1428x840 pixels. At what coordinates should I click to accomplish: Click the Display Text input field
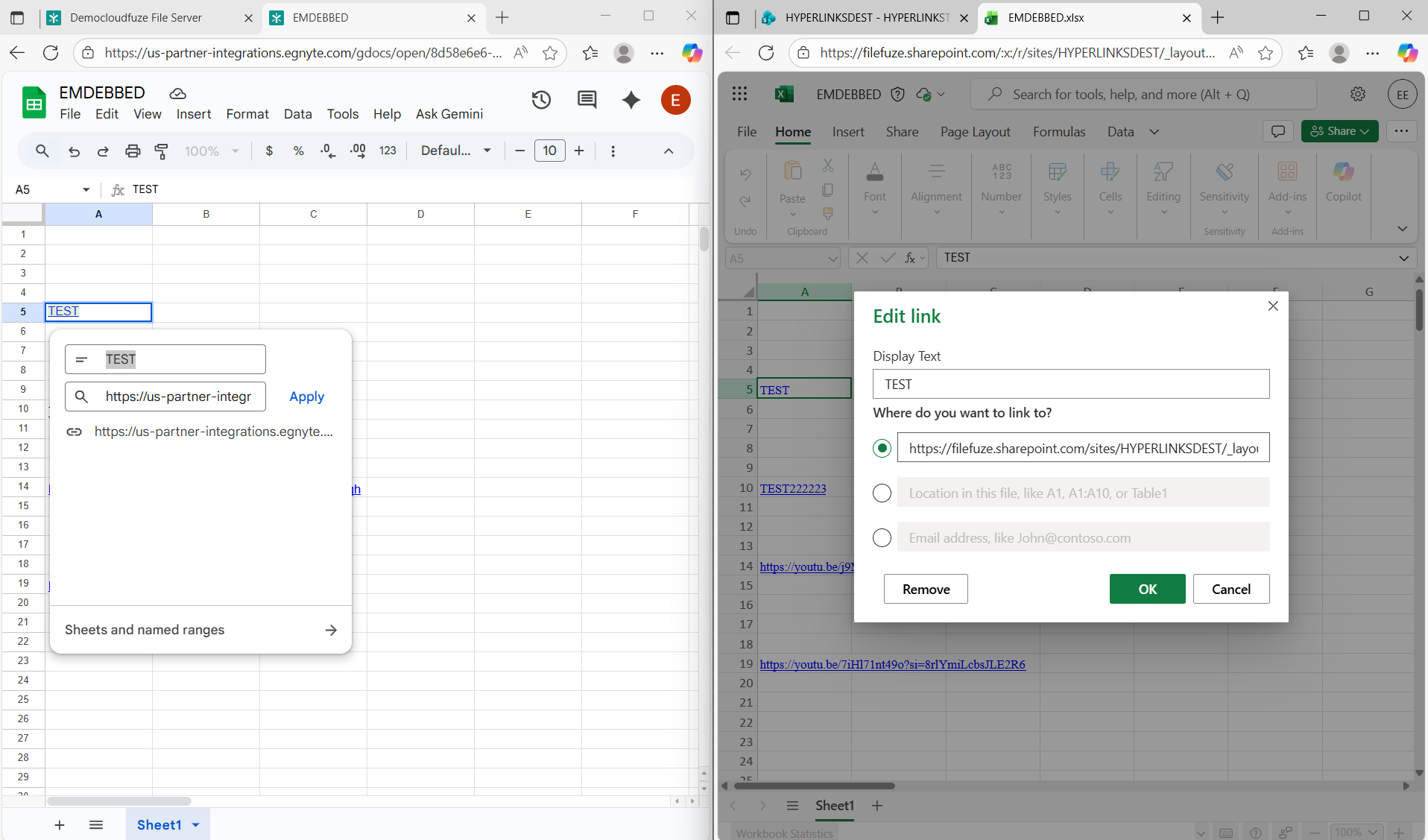click(1071, 384)
